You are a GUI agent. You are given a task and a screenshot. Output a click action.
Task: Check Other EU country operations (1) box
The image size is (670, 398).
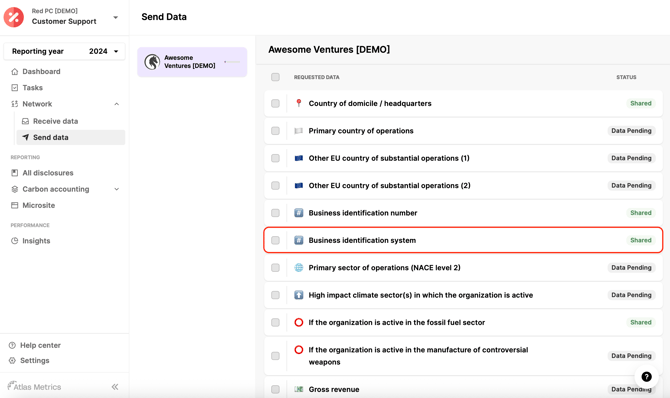(x=275, y=158)
